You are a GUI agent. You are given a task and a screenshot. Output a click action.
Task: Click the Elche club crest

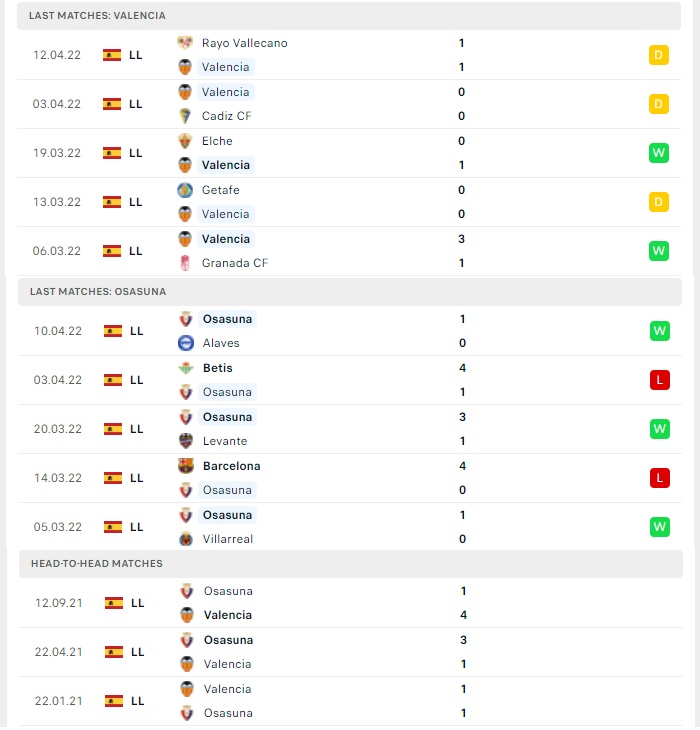[185, 141]
